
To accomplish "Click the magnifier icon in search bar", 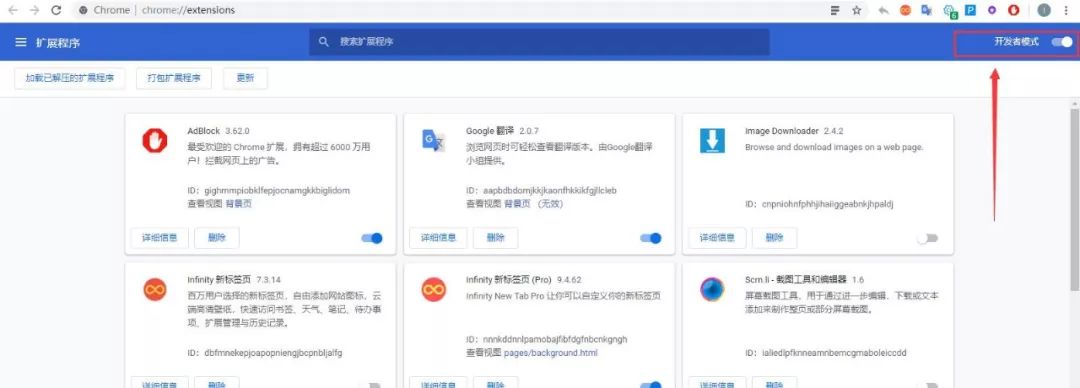I will click(x=324, y=42).
